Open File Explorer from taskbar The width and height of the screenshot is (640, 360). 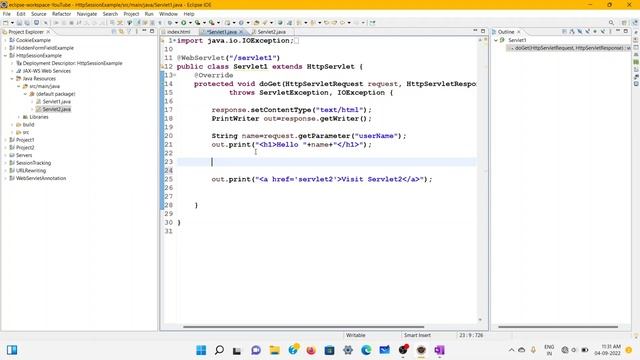(274, 350)
